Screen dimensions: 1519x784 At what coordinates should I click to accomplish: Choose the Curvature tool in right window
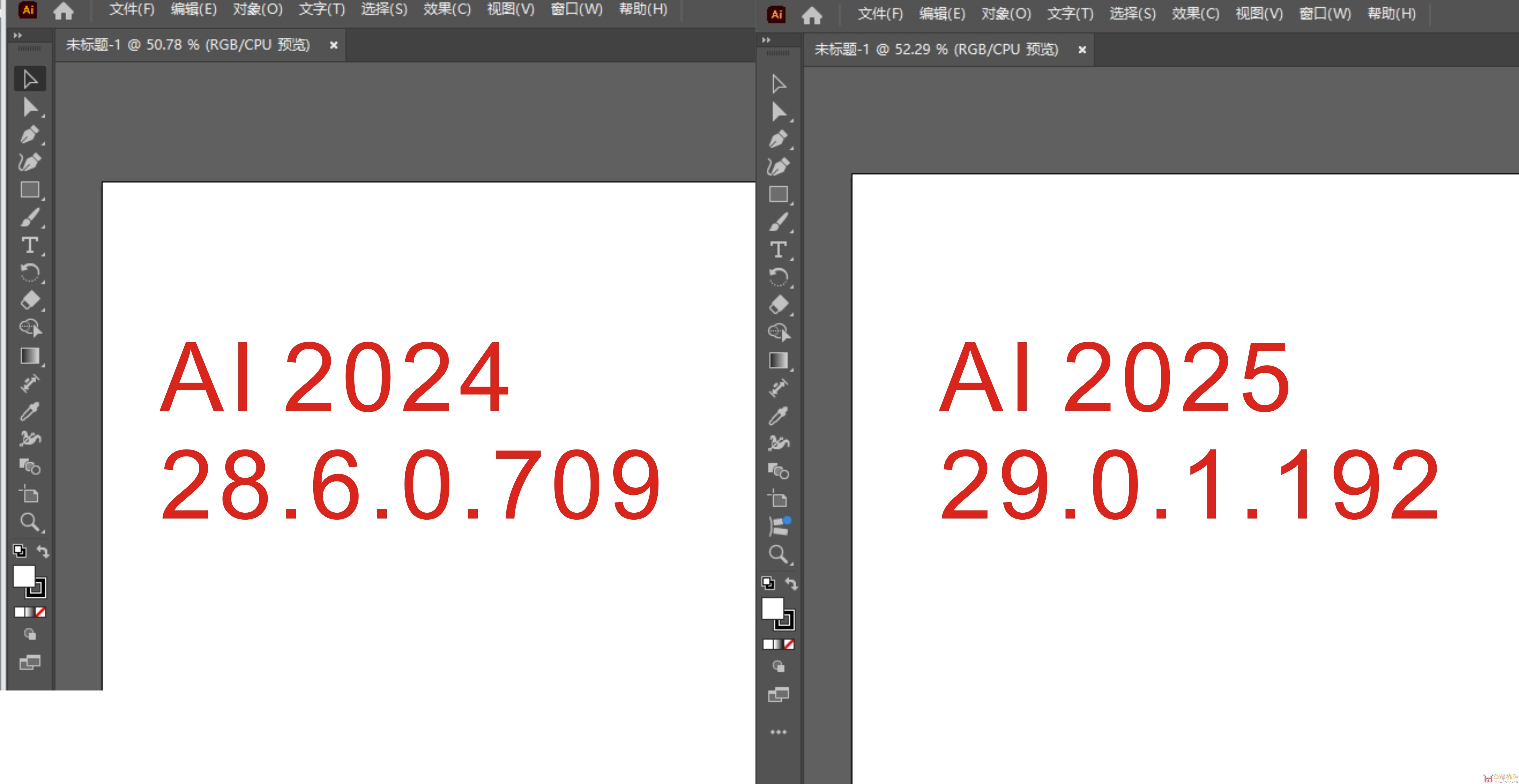point(778,167)
